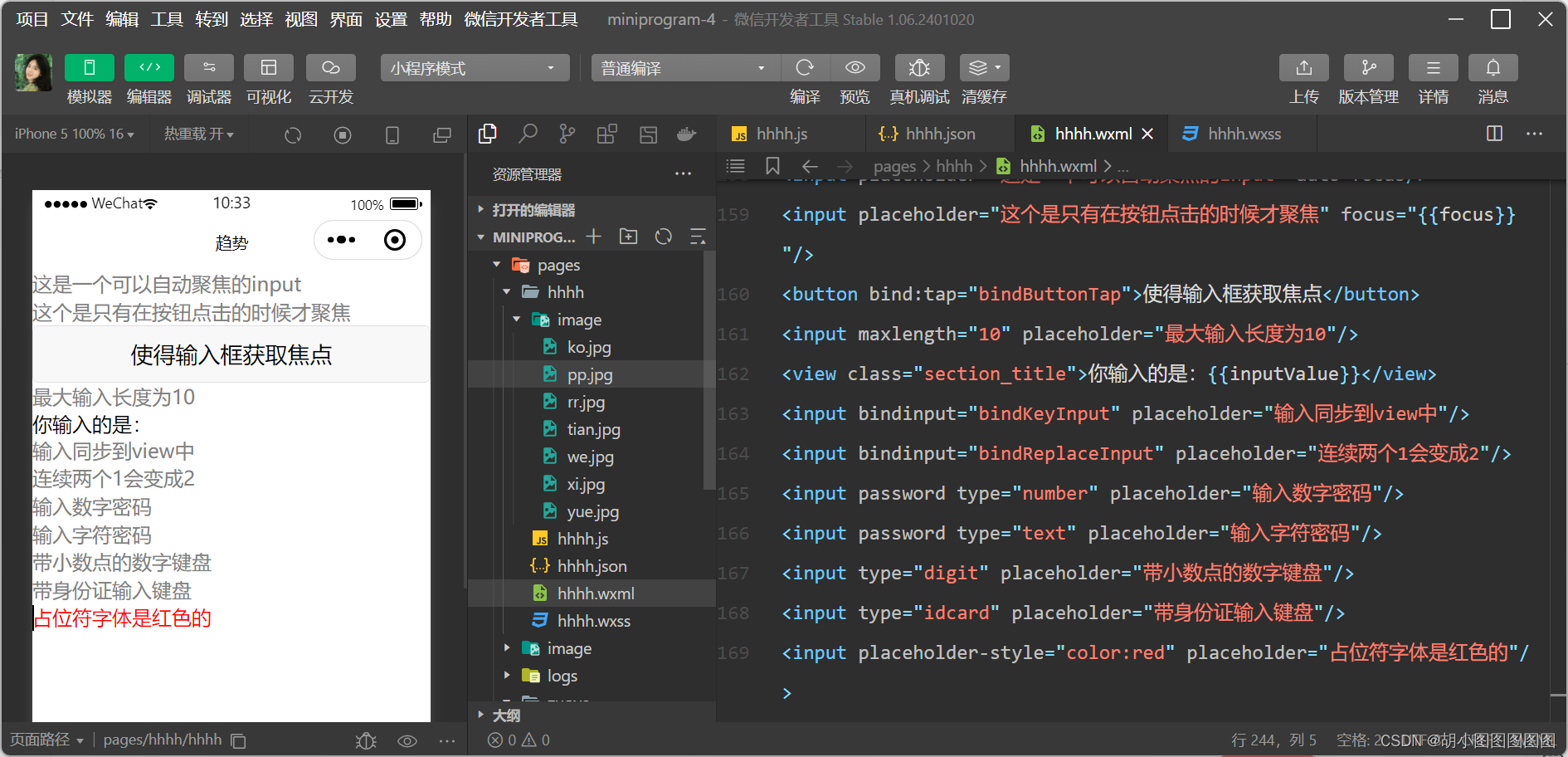The height and width of the screenshot is (757, 1568).
Task: Toggle the 编辑器 editor panel button
Action: pyautogui.click(x=149, y=67)
